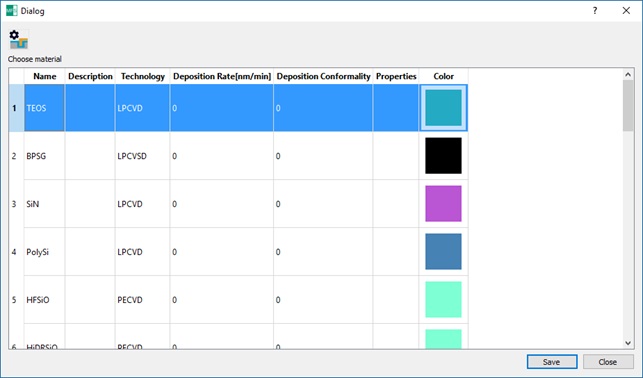Click the dialog app icon in title bar

pos(11,11)
